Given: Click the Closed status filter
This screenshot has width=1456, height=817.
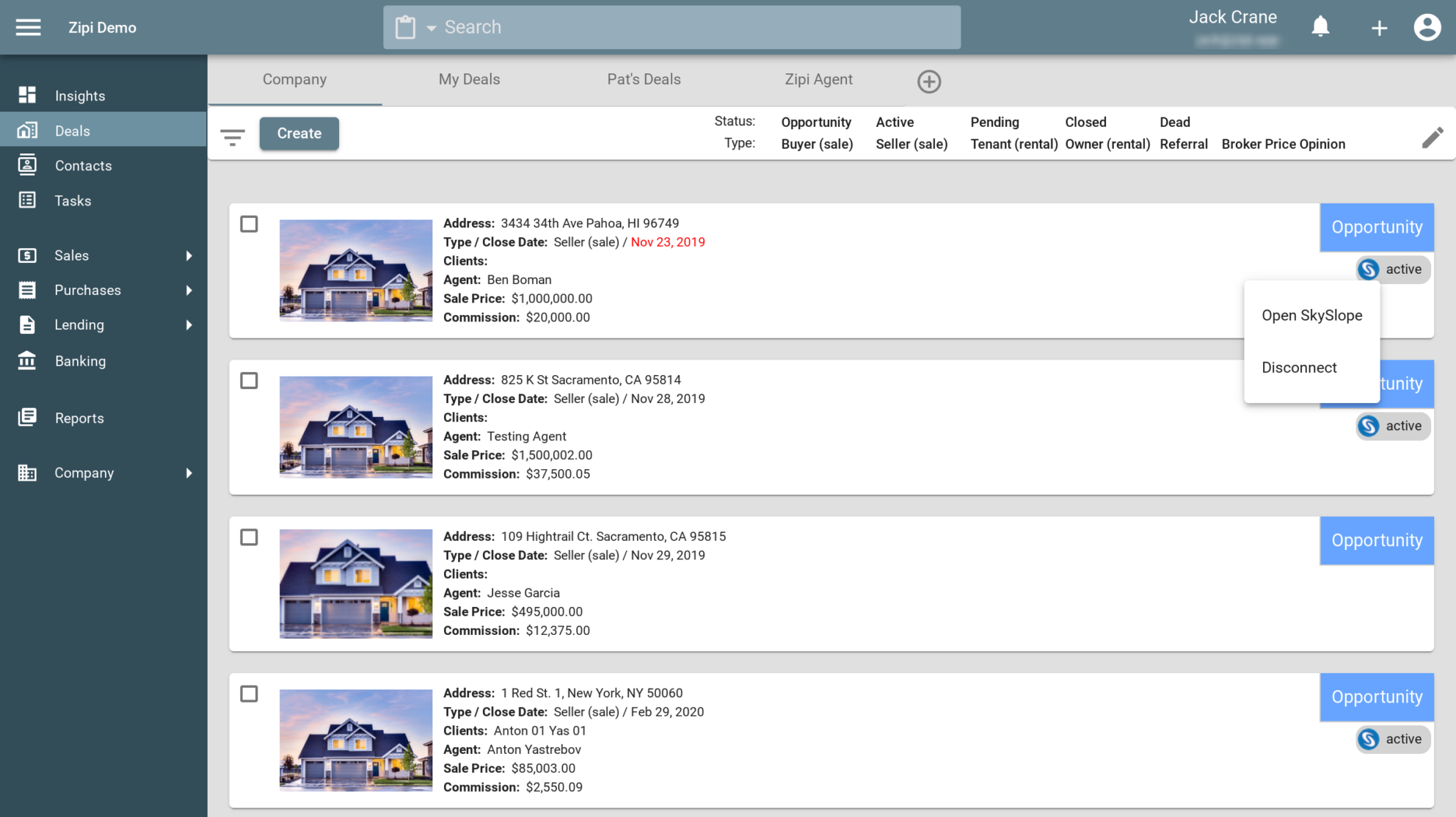Looking at the screenshot, I should pos(1085,122).
